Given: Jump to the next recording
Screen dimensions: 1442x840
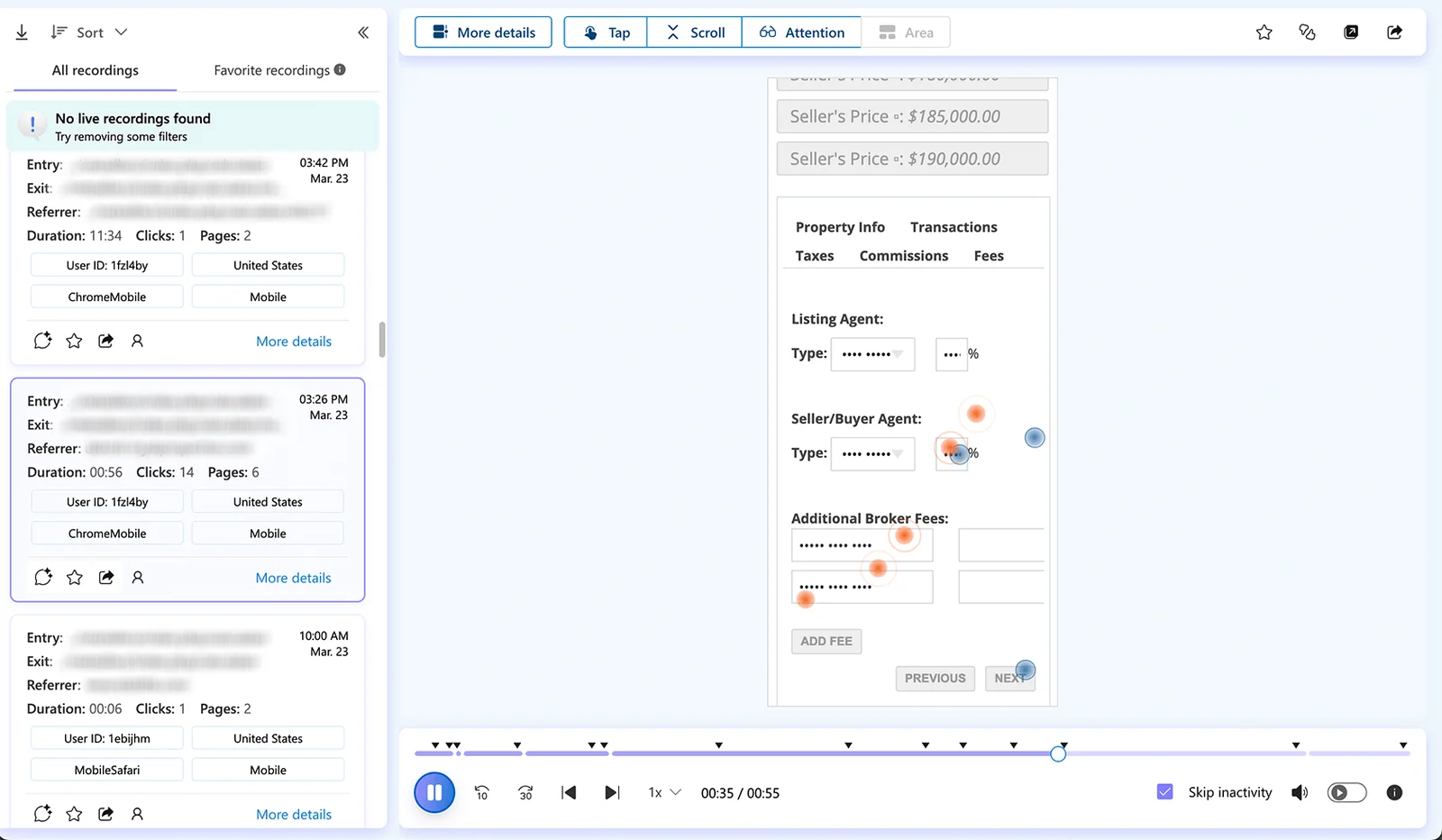Looking at the screenshot, I should (x=612, y=793).
